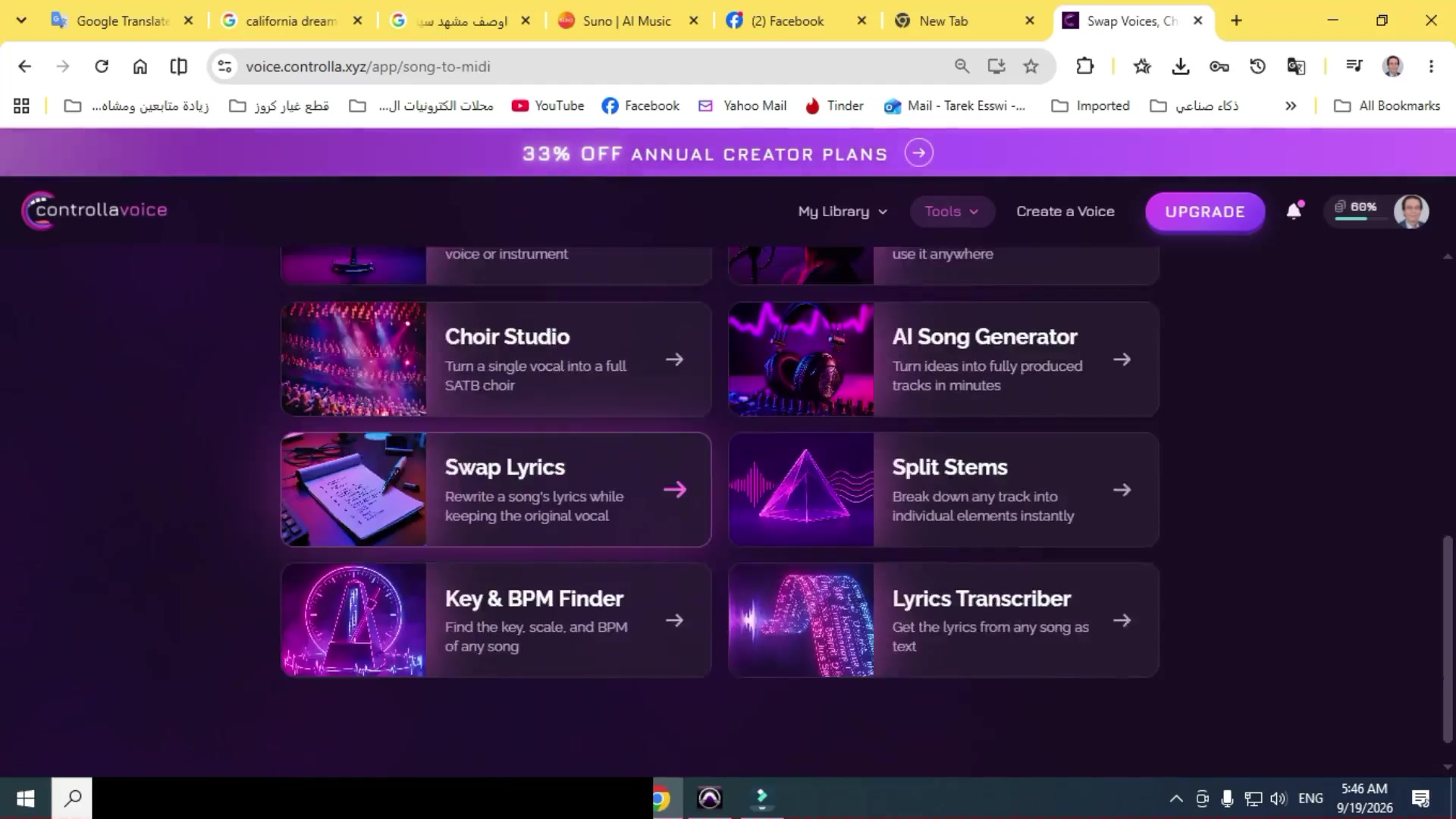Open site information icon in address bar
The height and width of the screenshot is (819, 1456).
(x=224, y=67)
